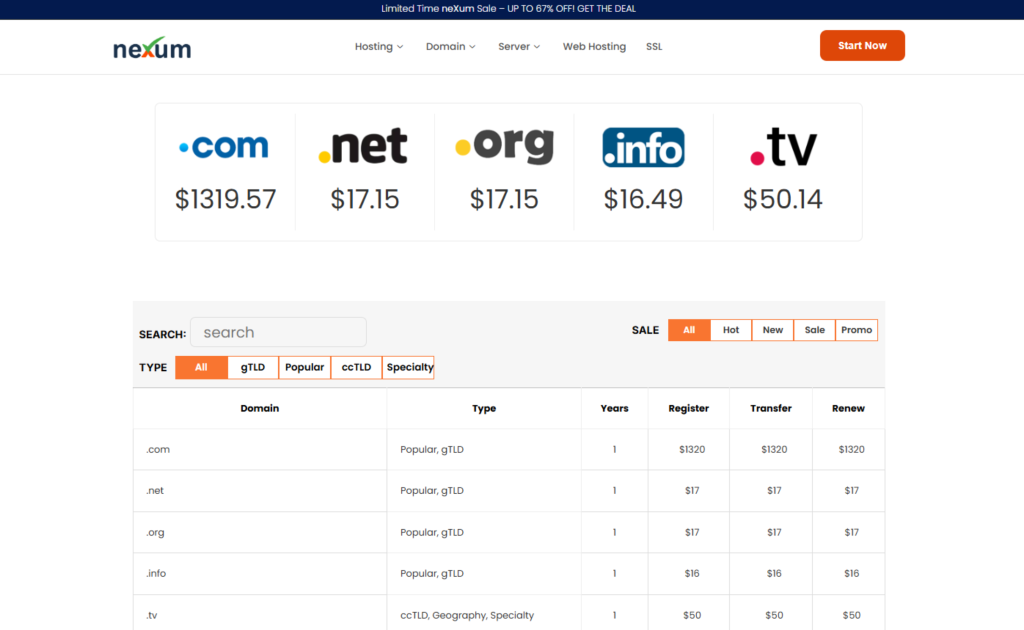Screen dimensions: 1024x630
Task: Click the .org domain logo
Action: click(504, 147)
